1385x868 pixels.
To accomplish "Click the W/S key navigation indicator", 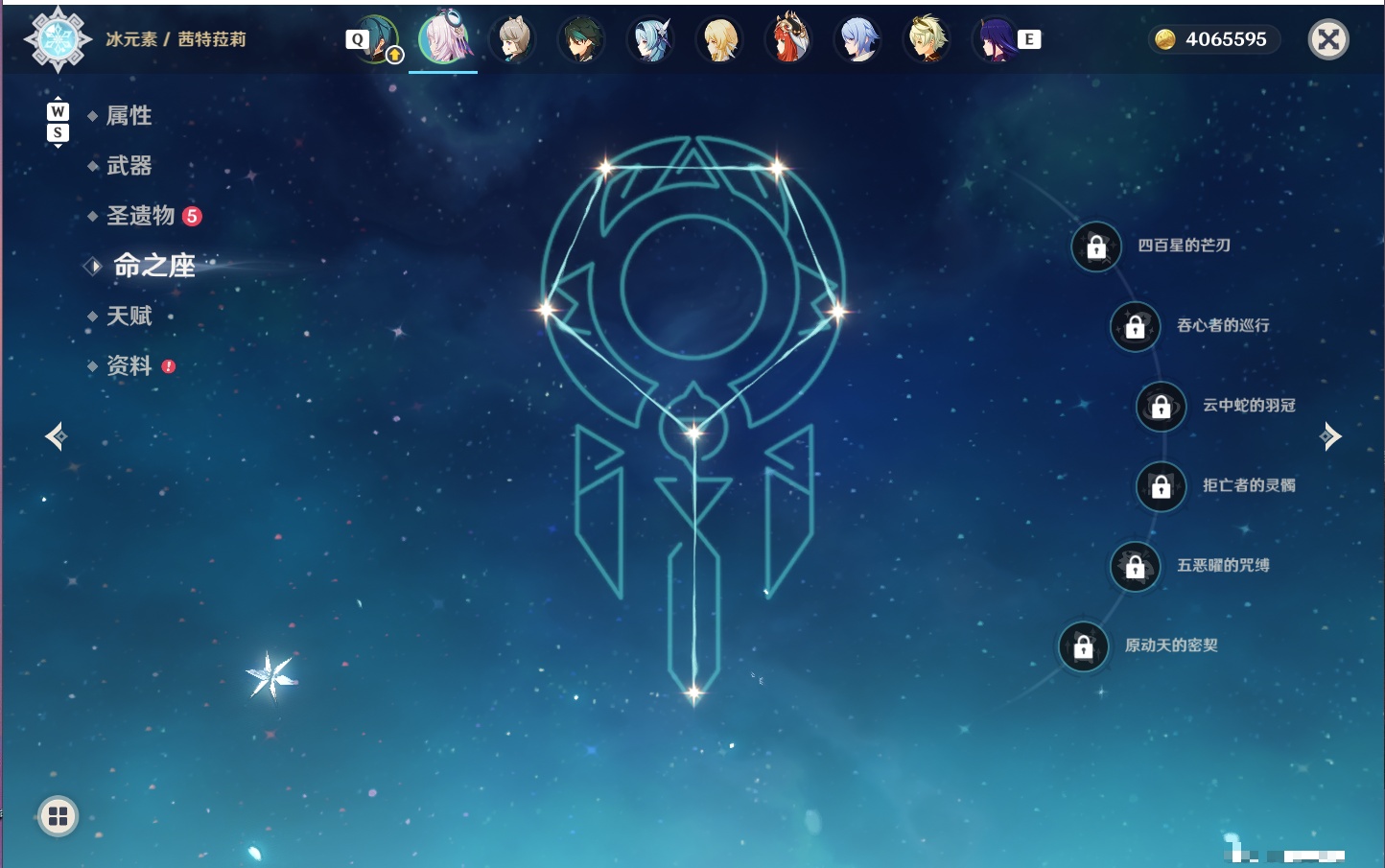I will pyautogui.click(x=58, y=122).
